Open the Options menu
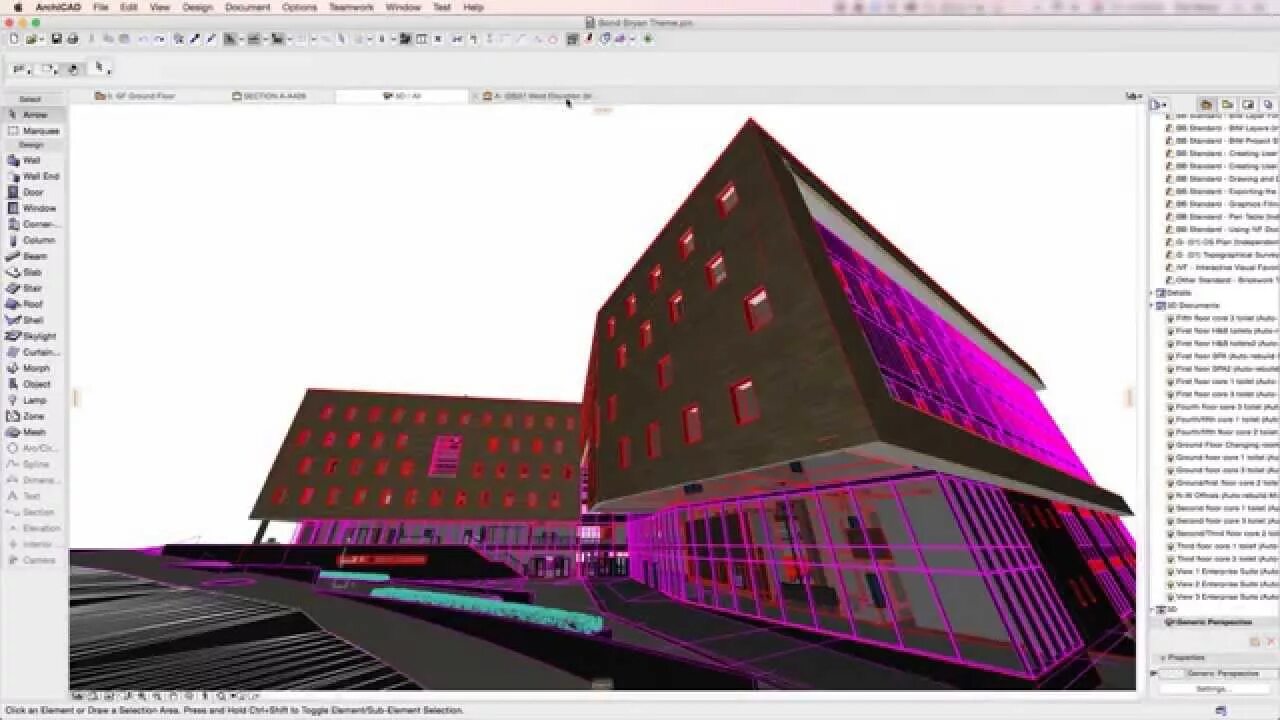 coord(299,7)
